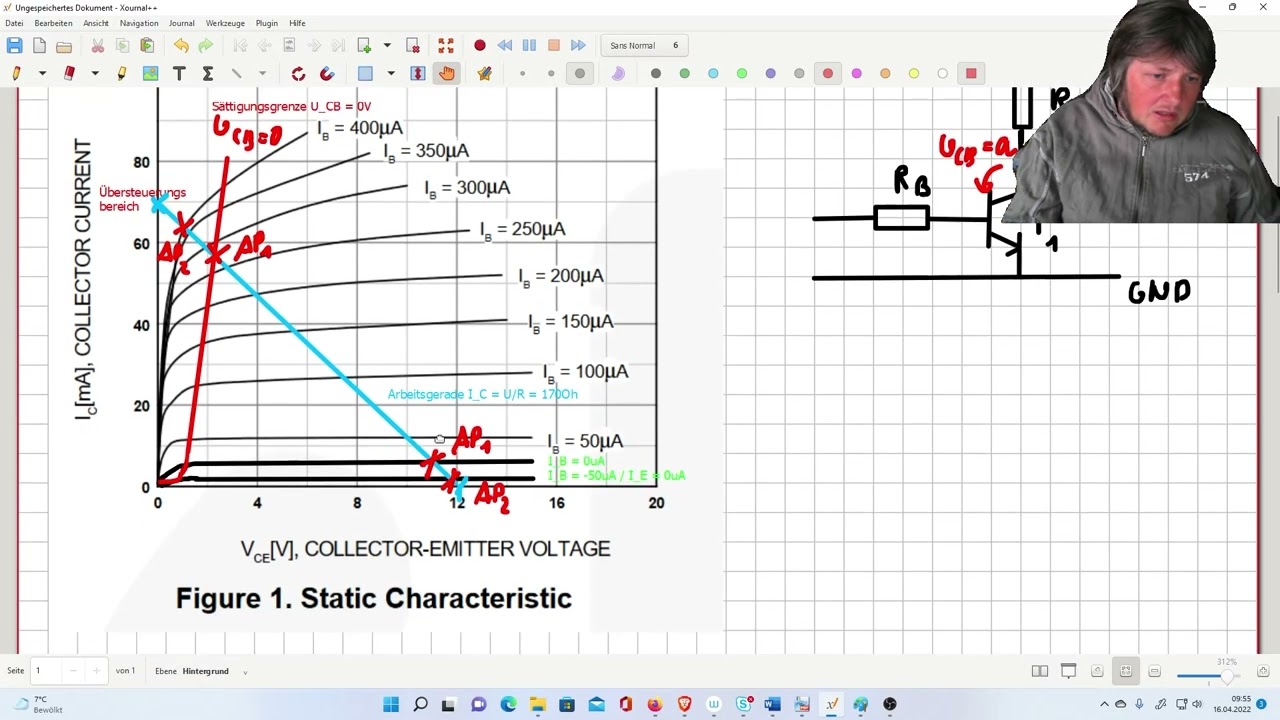Toggle fullscreen mode
Screen dimensions: 1280x720
[446, 45]
